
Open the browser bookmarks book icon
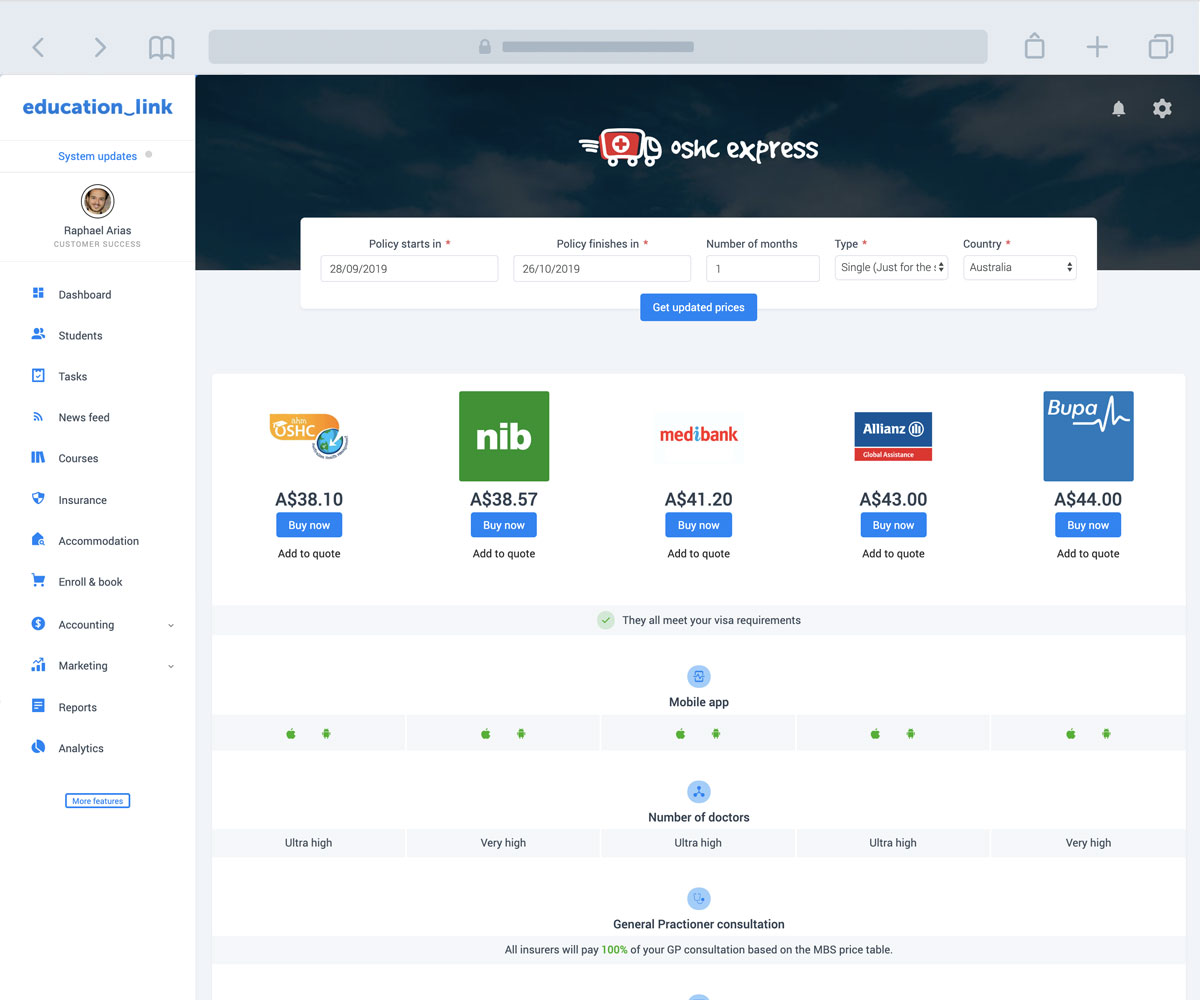161,47
